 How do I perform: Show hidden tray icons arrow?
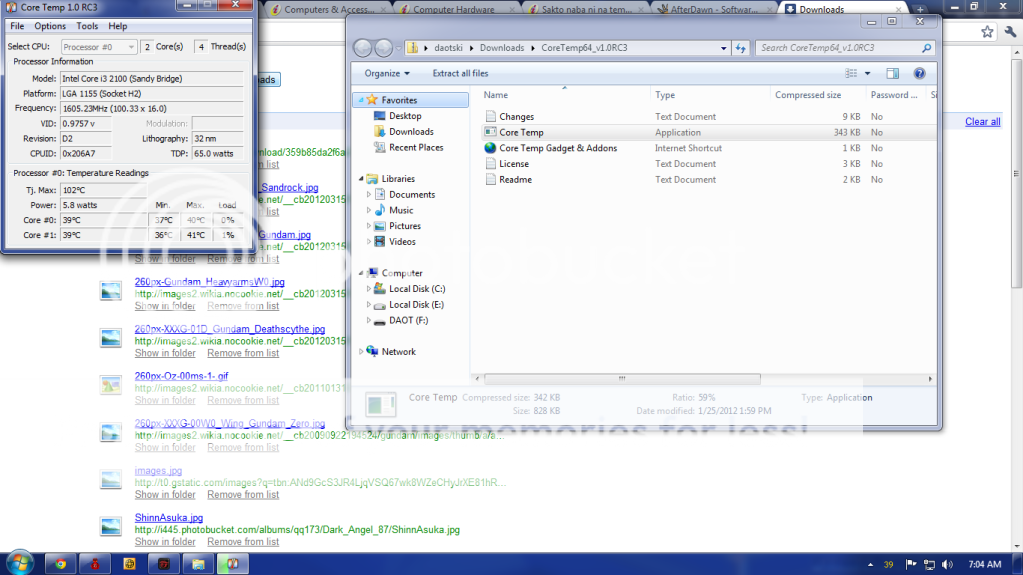tap(870, 565)
